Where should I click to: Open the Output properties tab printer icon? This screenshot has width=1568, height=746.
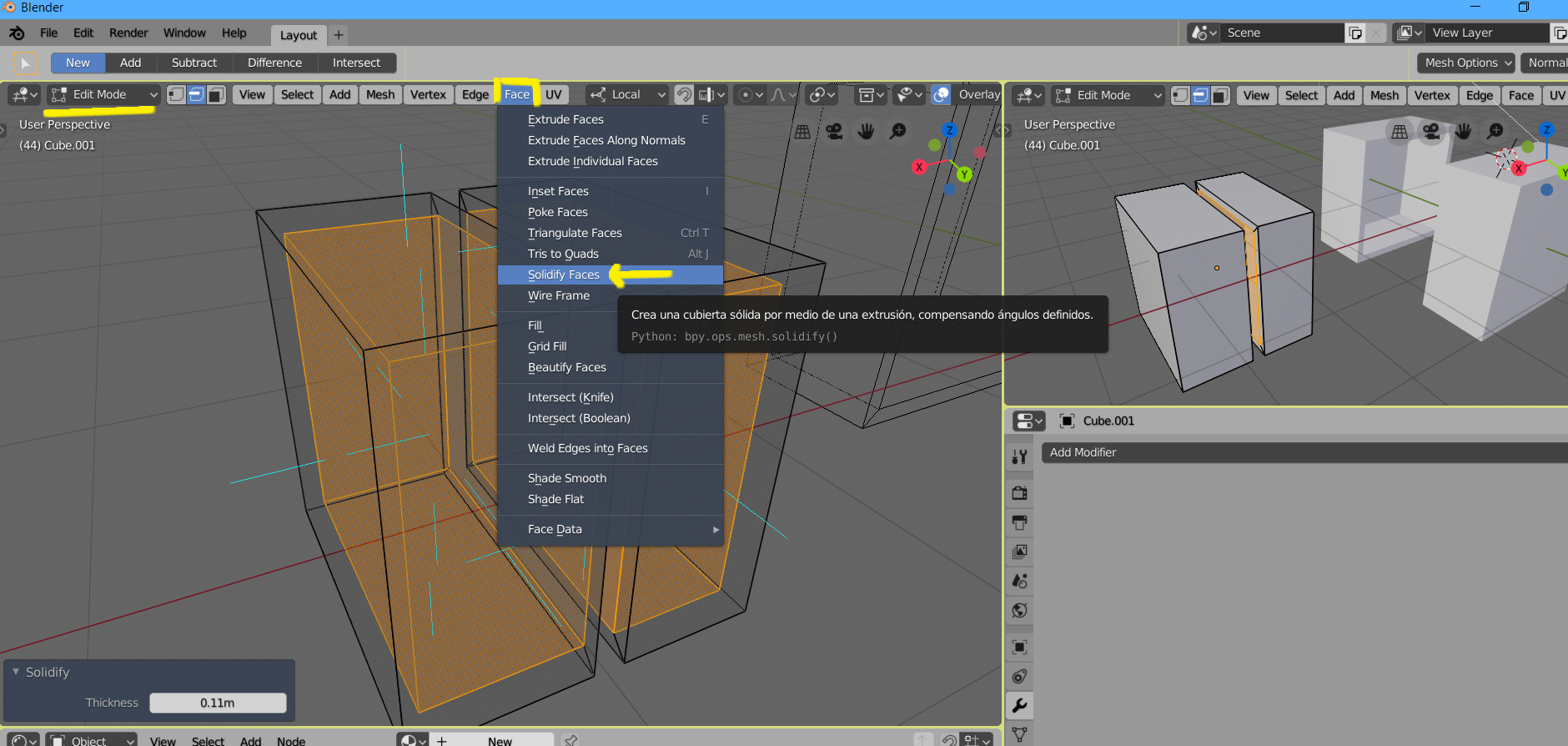tap(1019, 522)
